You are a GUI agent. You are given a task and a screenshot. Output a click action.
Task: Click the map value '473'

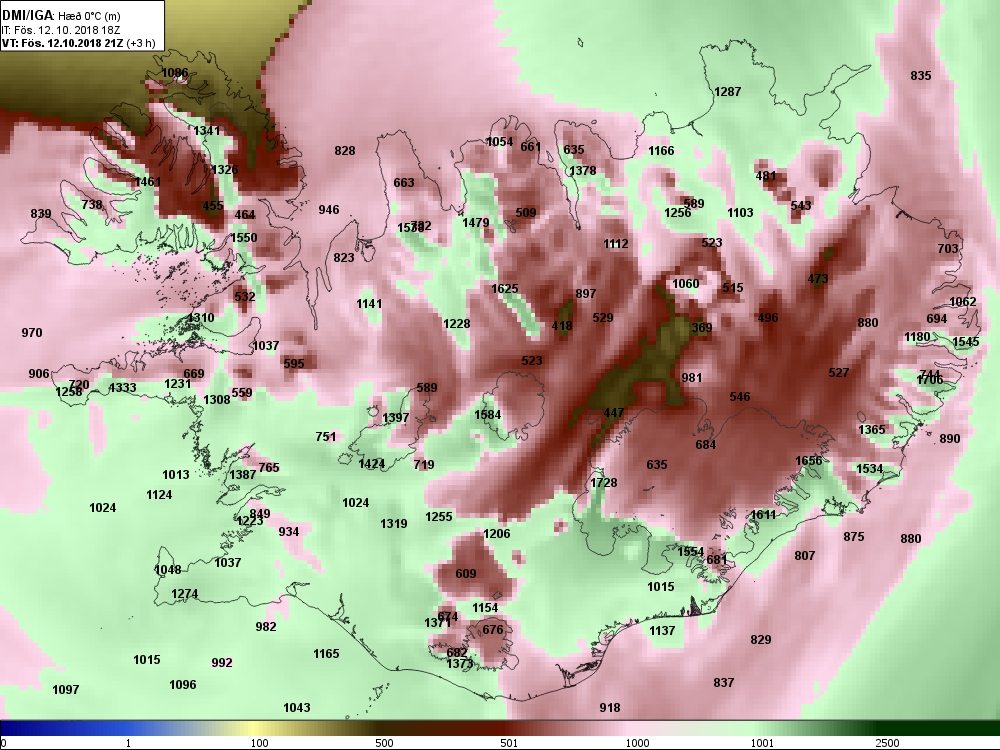818,279
